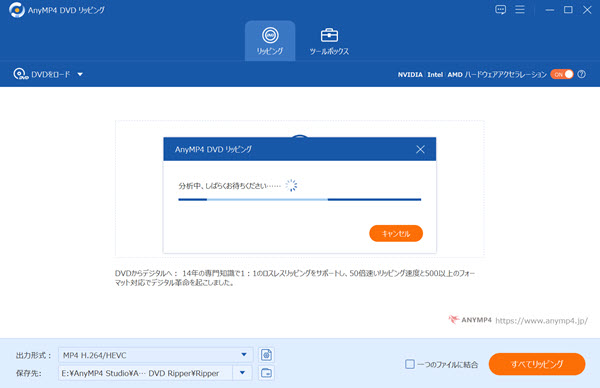Minimize the AnyMP4 window
This screenshot has height=388, width=600.
(x=550, y=10)
